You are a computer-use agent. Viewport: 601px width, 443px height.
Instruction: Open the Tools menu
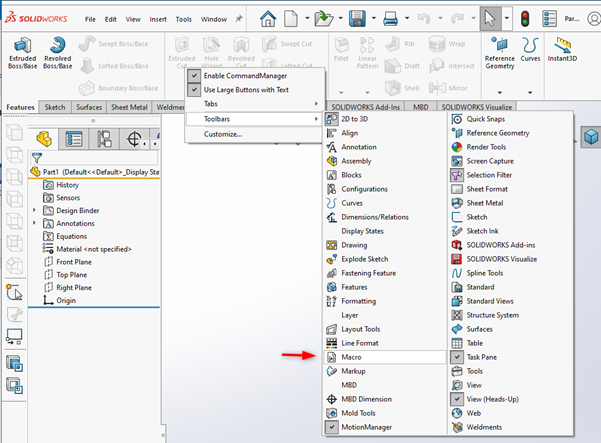point(184,19)
